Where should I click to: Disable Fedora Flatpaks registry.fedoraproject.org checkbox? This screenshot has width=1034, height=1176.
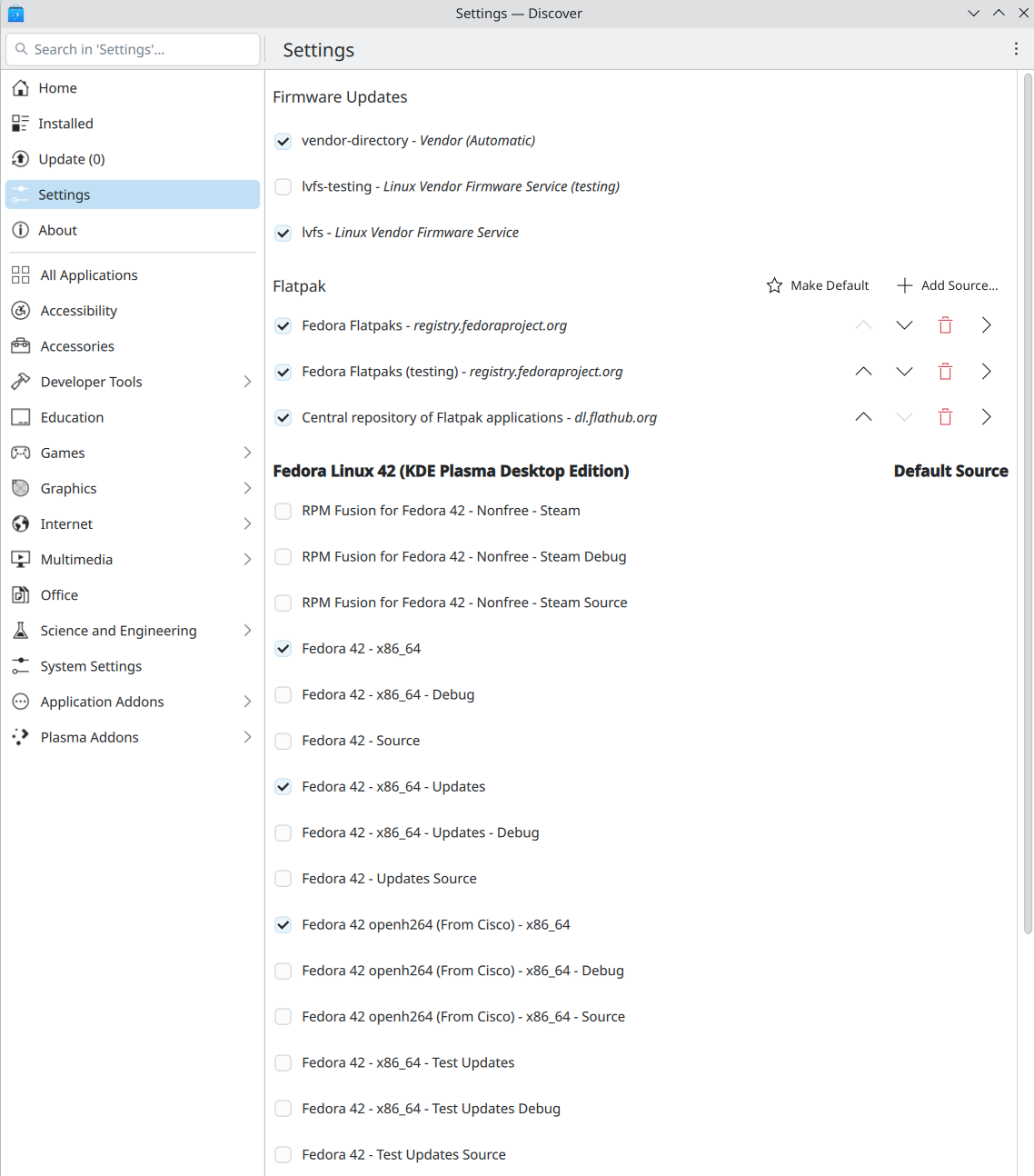pyautogui.click(x=283, y=325)
